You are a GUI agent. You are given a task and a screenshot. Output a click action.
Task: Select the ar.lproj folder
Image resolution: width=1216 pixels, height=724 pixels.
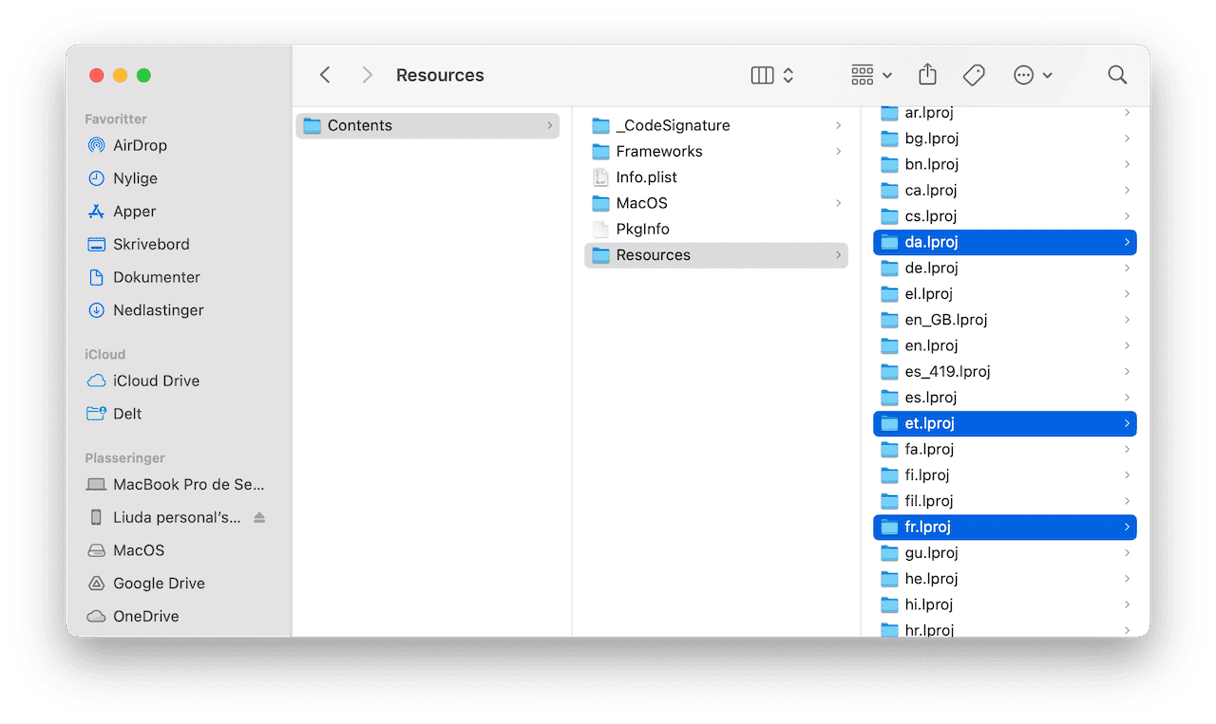[x=1005, y=113]
